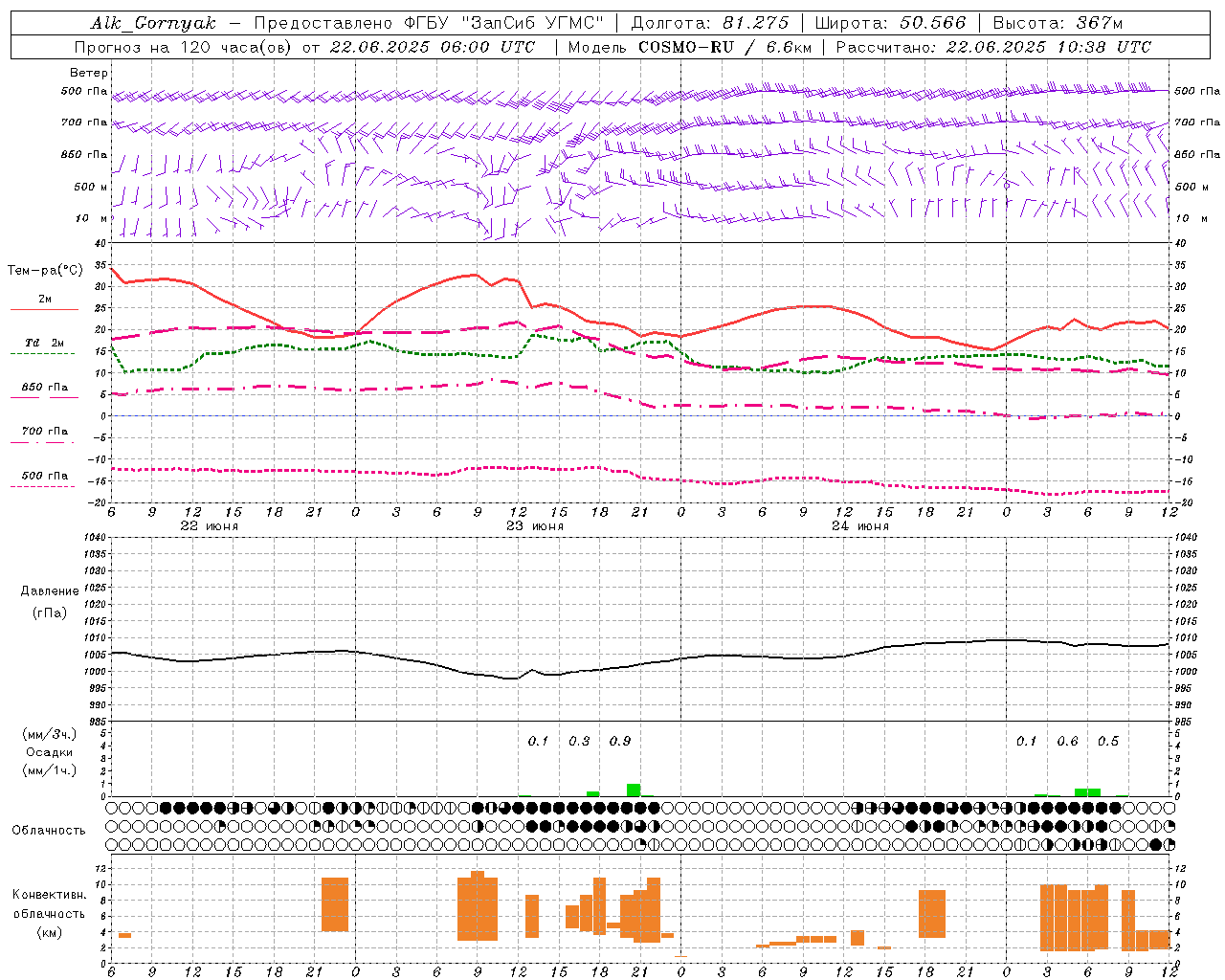The image size is (1225, 980).
Task: Select the Высота: 367м elevation text
Action: pyautogui.click(x=1058, y=23)
